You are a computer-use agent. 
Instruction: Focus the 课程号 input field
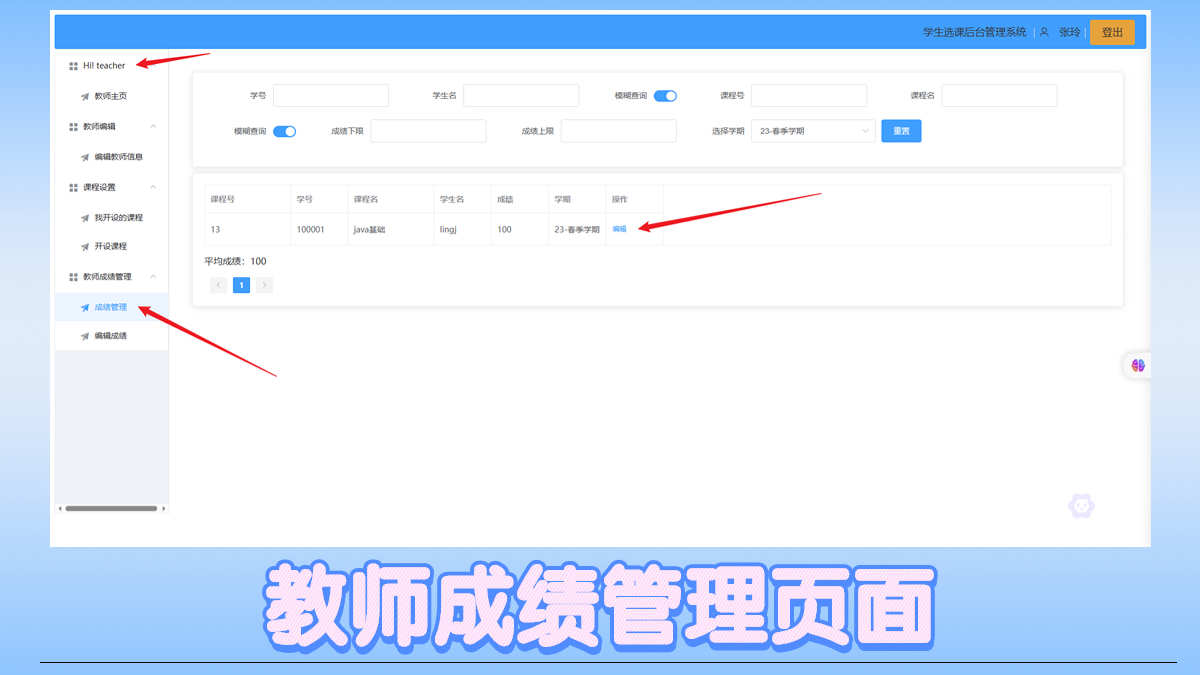point(809,95)
